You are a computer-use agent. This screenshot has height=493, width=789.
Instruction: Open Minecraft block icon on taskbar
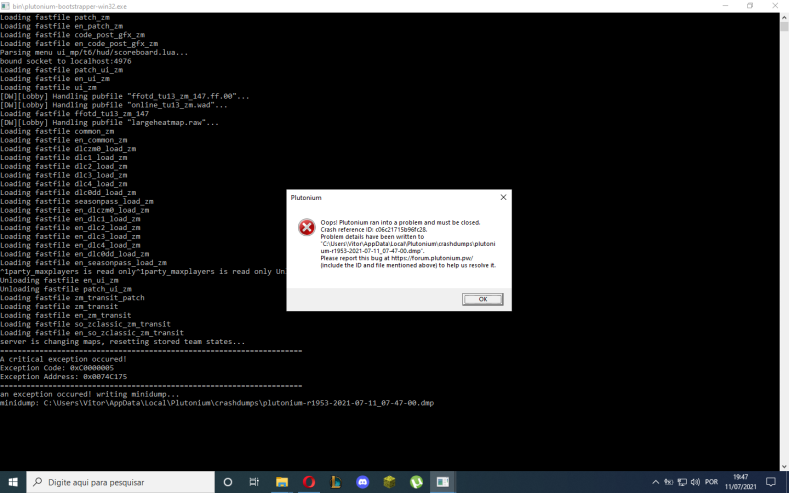389,482
